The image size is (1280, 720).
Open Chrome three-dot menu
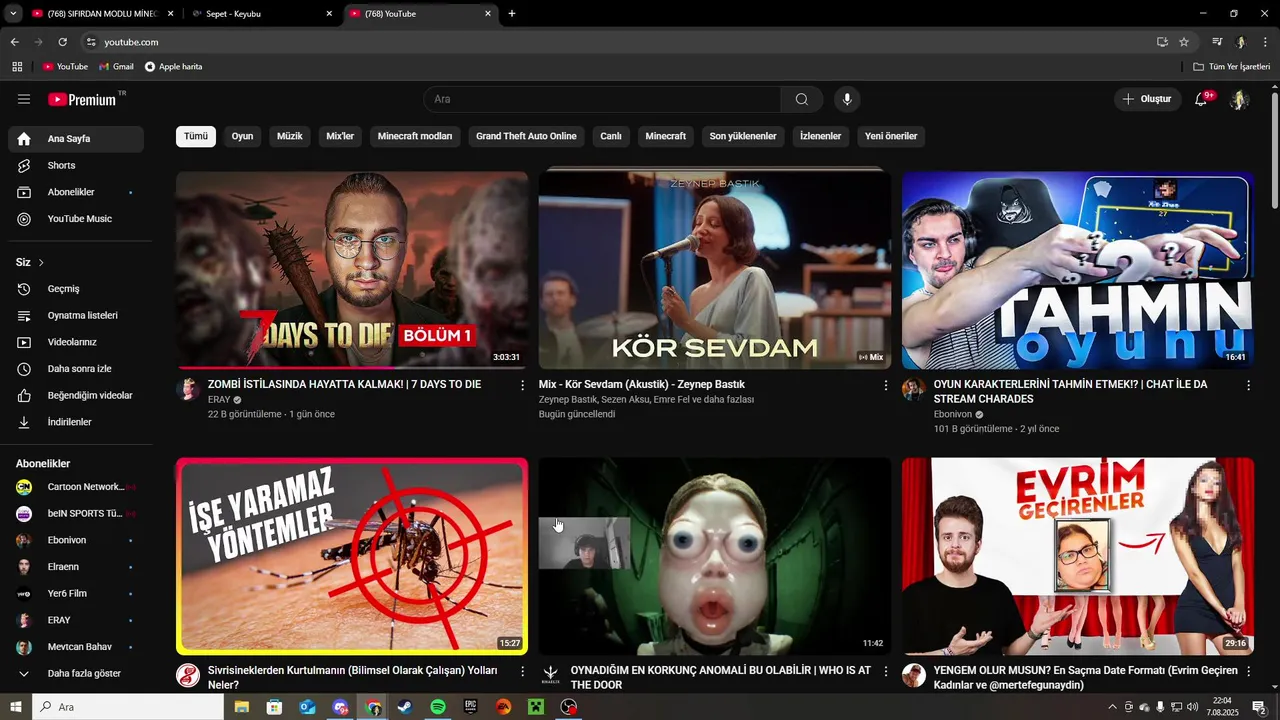(1266, 42)
